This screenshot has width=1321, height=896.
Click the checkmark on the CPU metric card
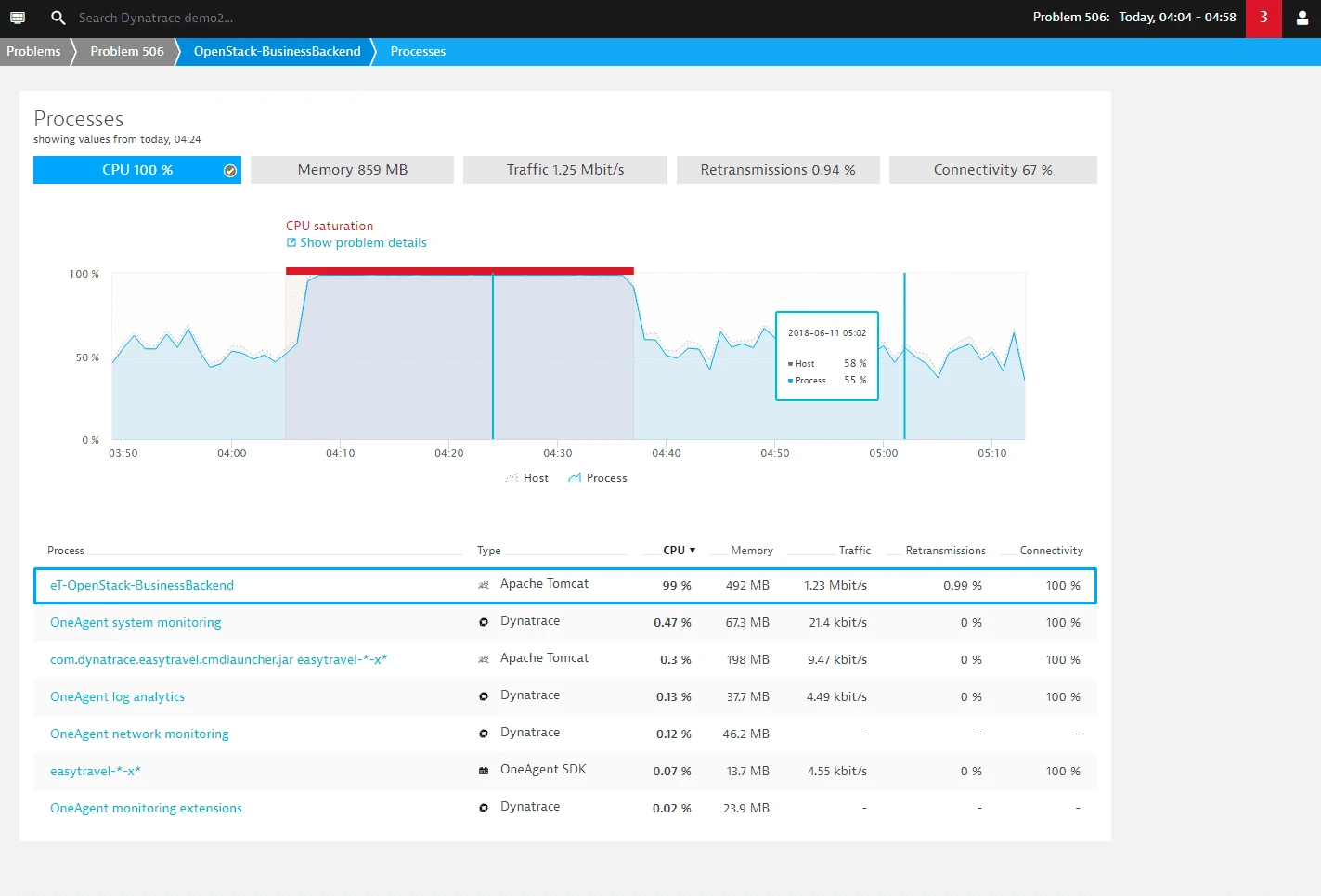(228, 170)
